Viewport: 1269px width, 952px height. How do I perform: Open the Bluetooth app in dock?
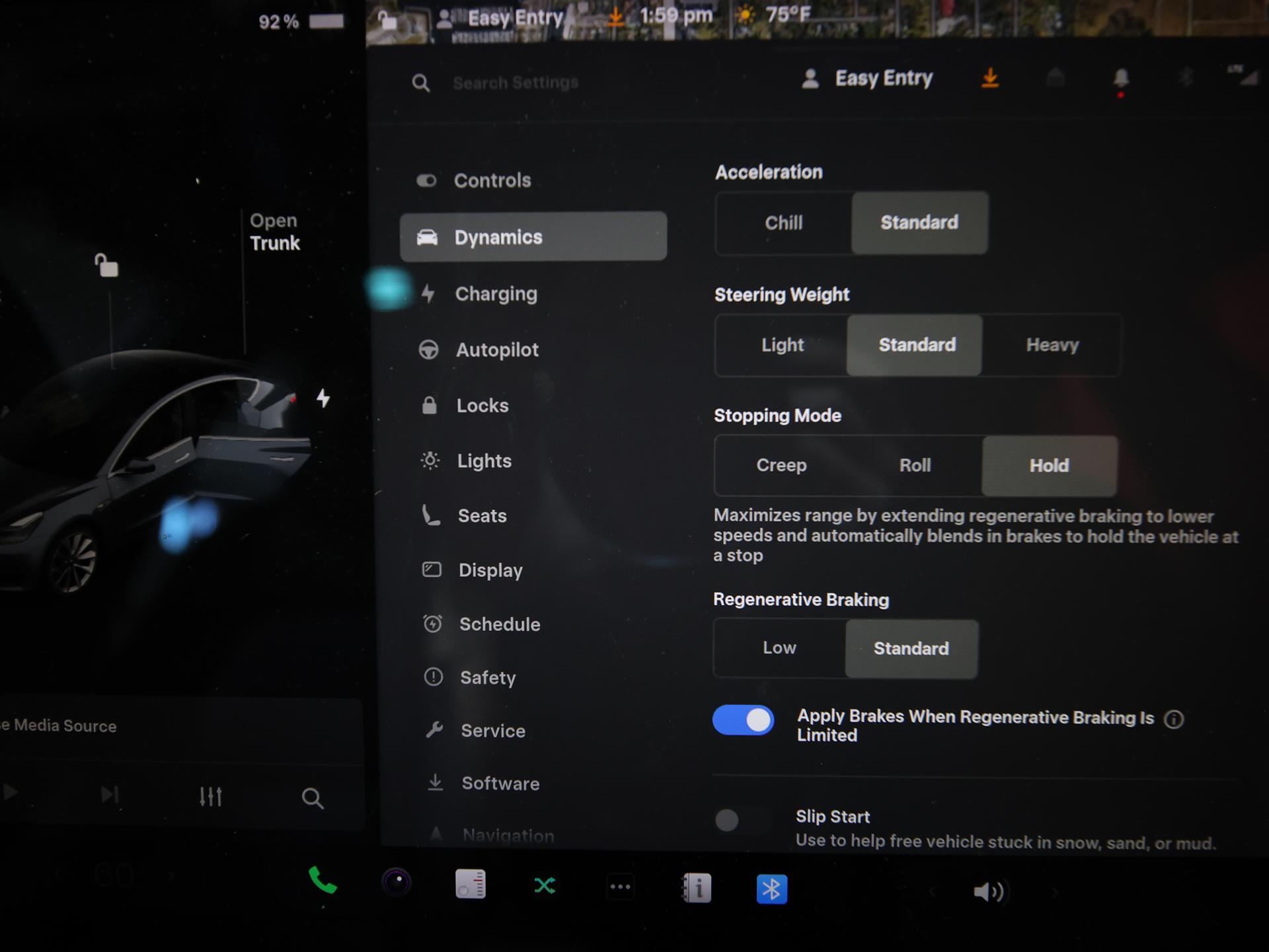coord(771,889)
